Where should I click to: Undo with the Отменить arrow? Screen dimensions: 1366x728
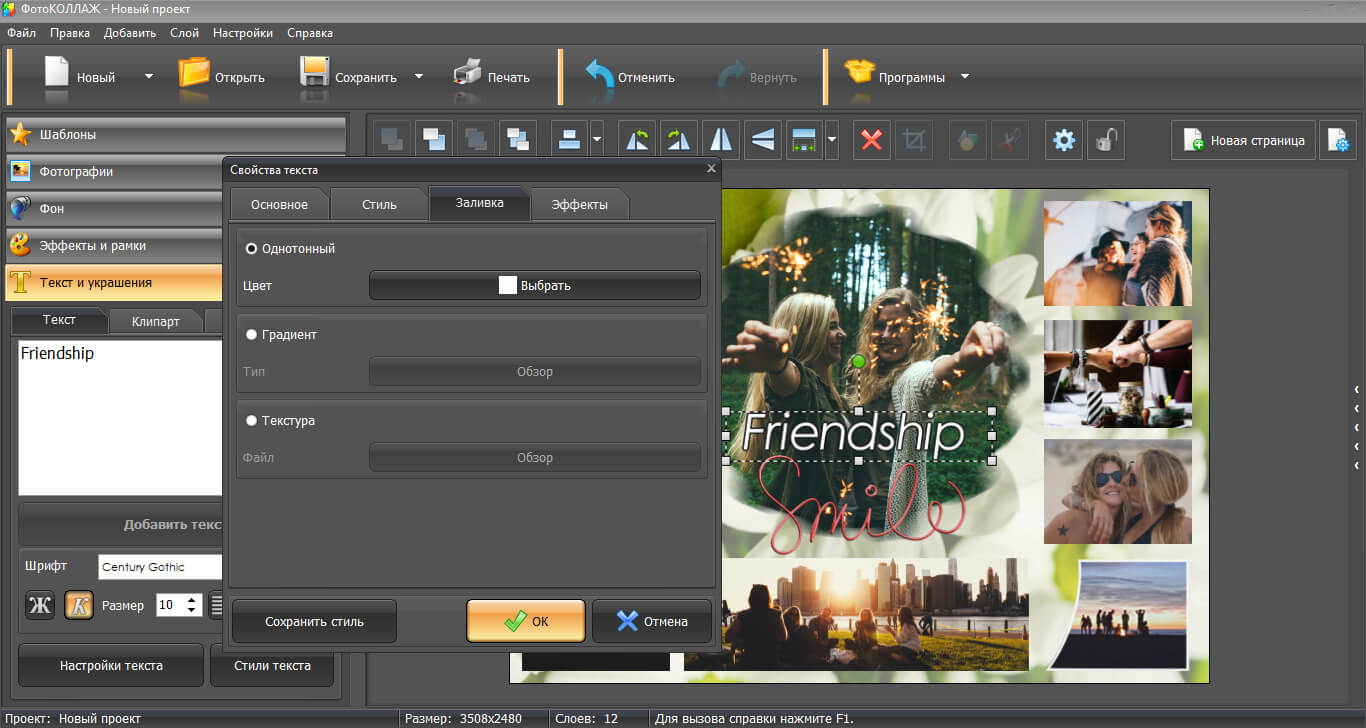point(629,76)
